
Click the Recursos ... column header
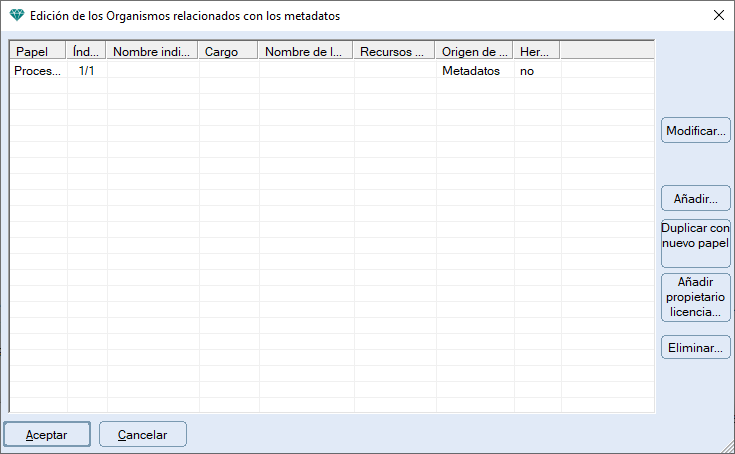pyautogui.click(x=394, y=52)
